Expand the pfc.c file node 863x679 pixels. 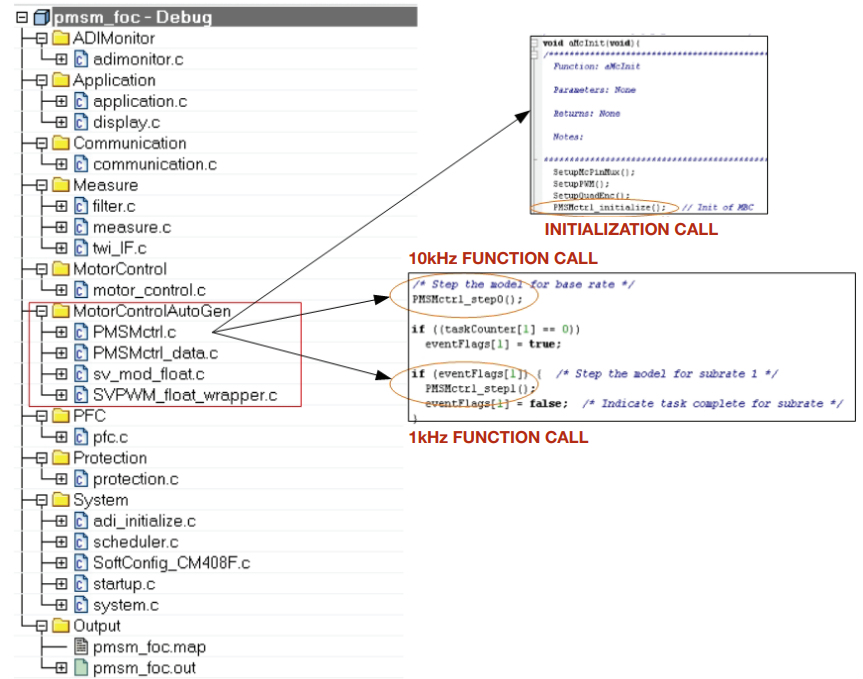pos(61,437)
